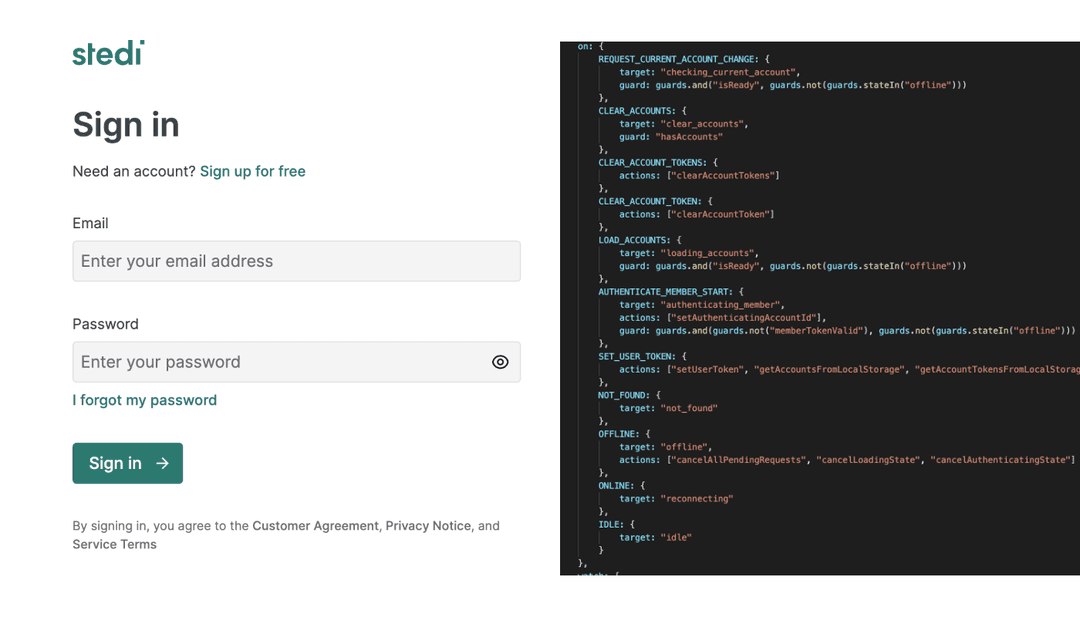Open the Customer Agreement link

tap(315, 526)
